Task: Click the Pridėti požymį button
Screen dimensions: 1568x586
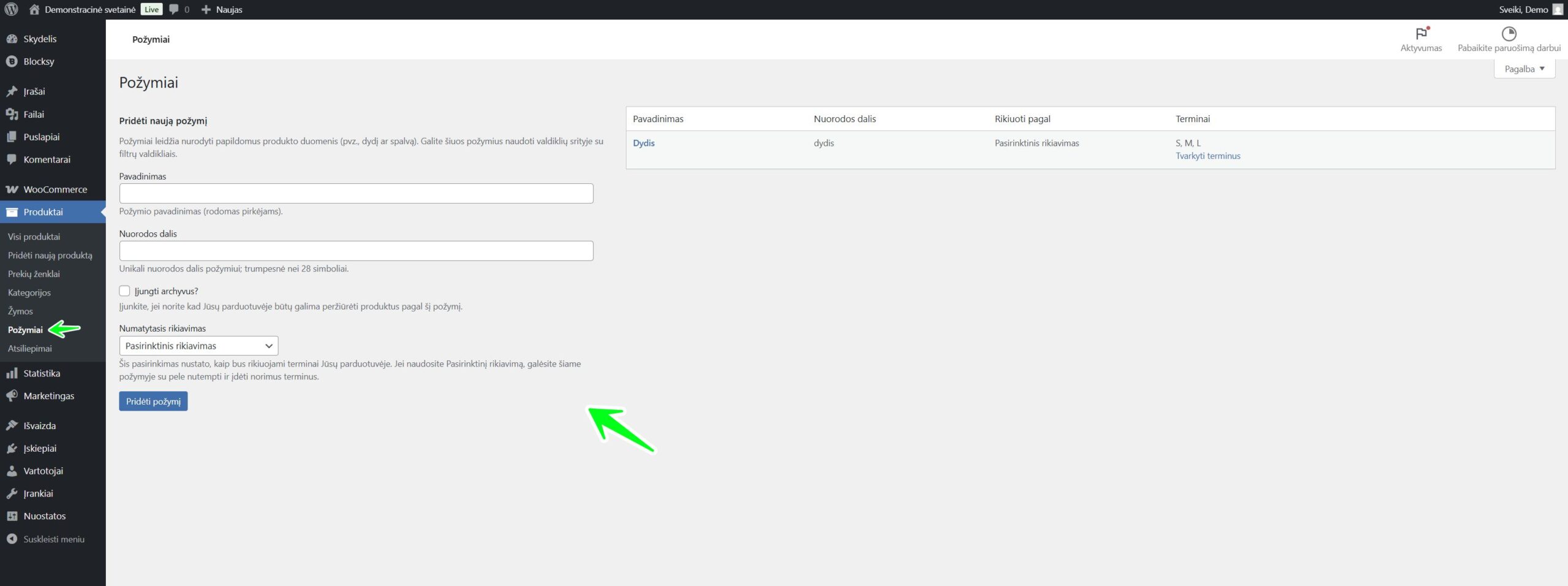Action: [x=153, y=401]
